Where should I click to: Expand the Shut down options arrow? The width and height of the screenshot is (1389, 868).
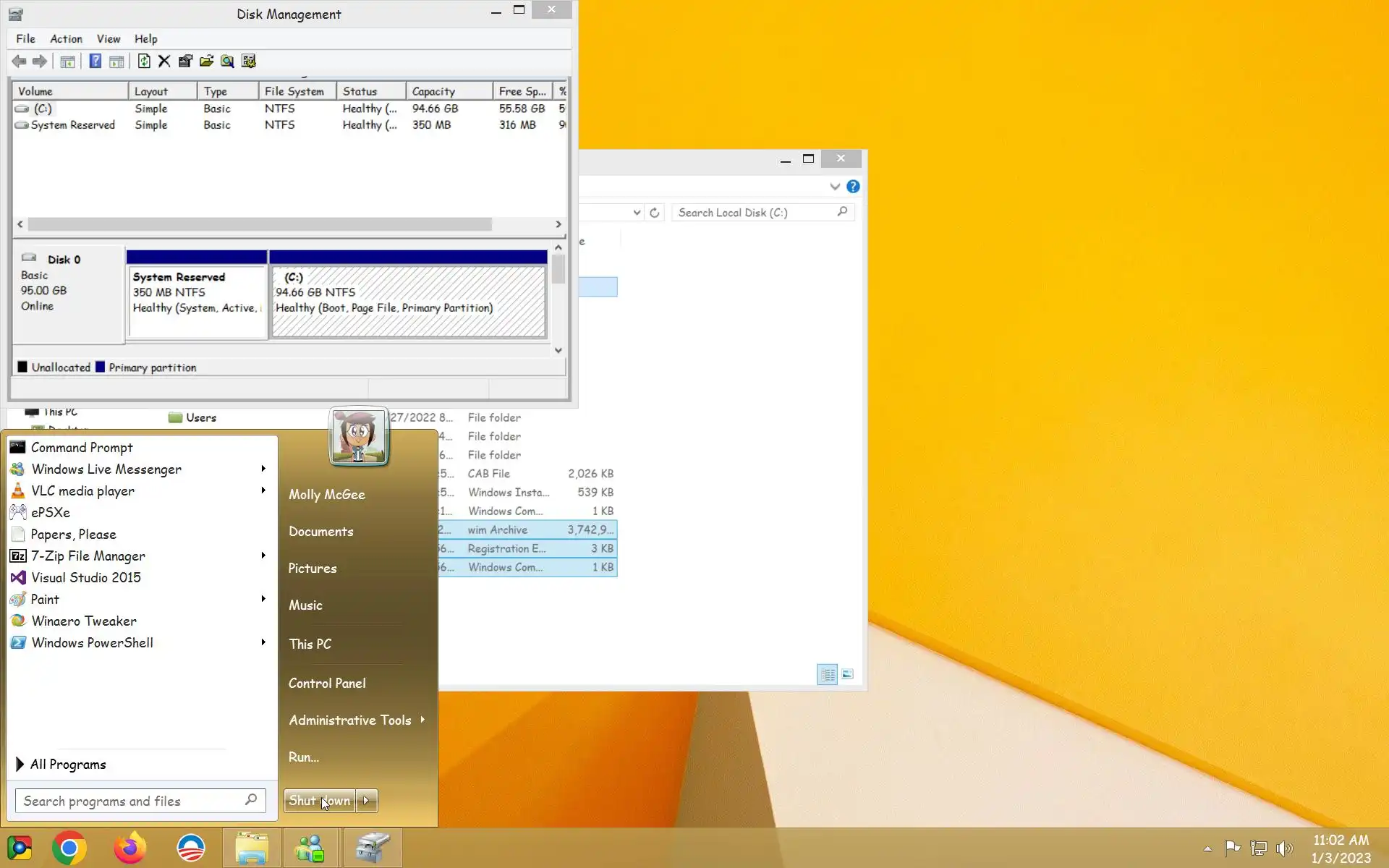click(x=367, y=800)
